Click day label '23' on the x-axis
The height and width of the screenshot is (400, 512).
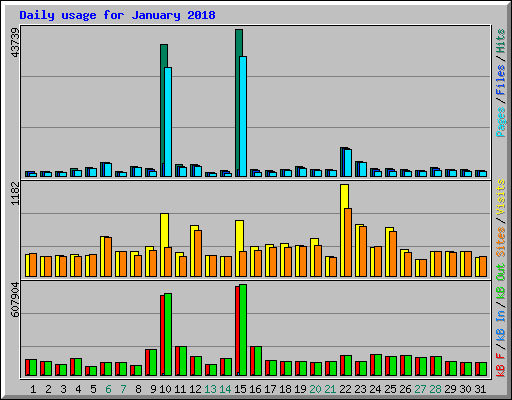click(360, 389)
